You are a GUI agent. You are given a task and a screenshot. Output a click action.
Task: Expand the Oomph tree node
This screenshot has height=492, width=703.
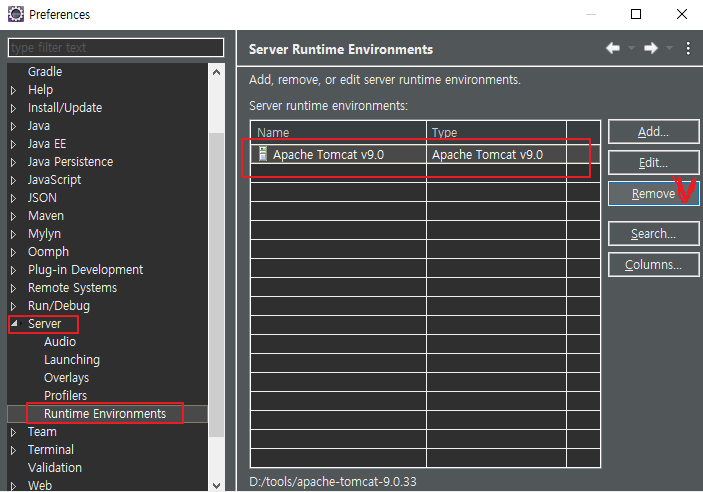click(13, 252)
